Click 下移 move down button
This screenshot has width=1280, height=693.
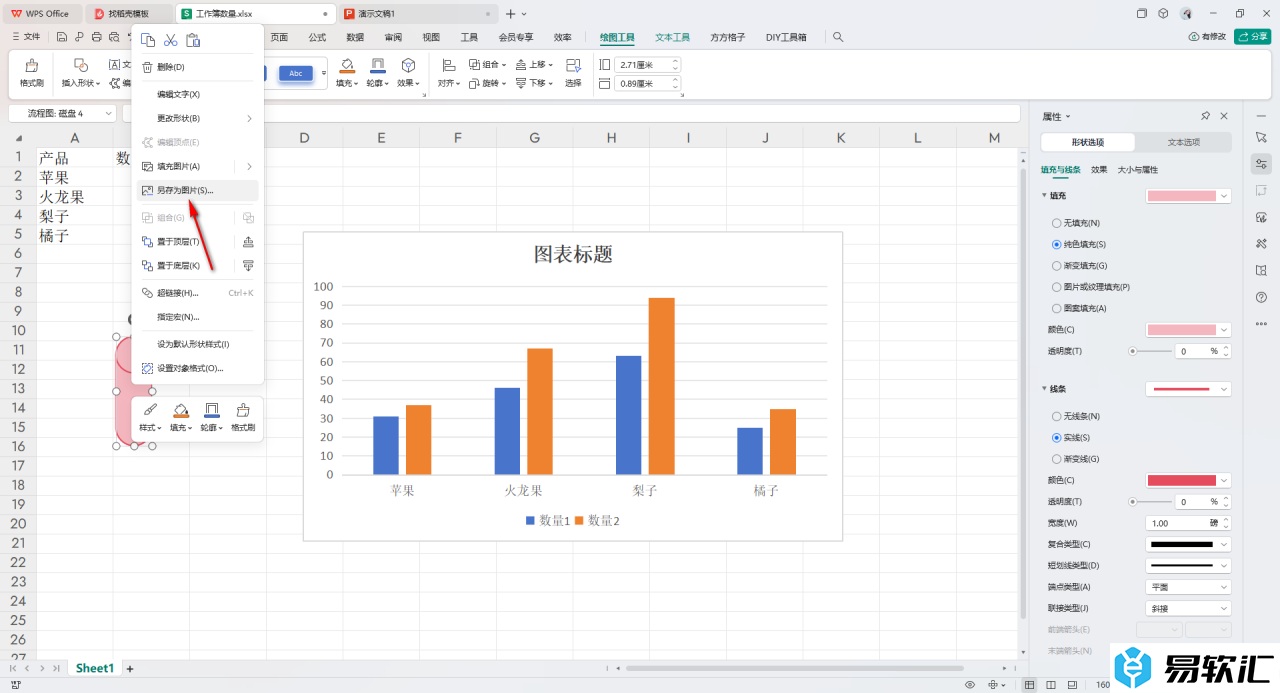click(535, 83)
